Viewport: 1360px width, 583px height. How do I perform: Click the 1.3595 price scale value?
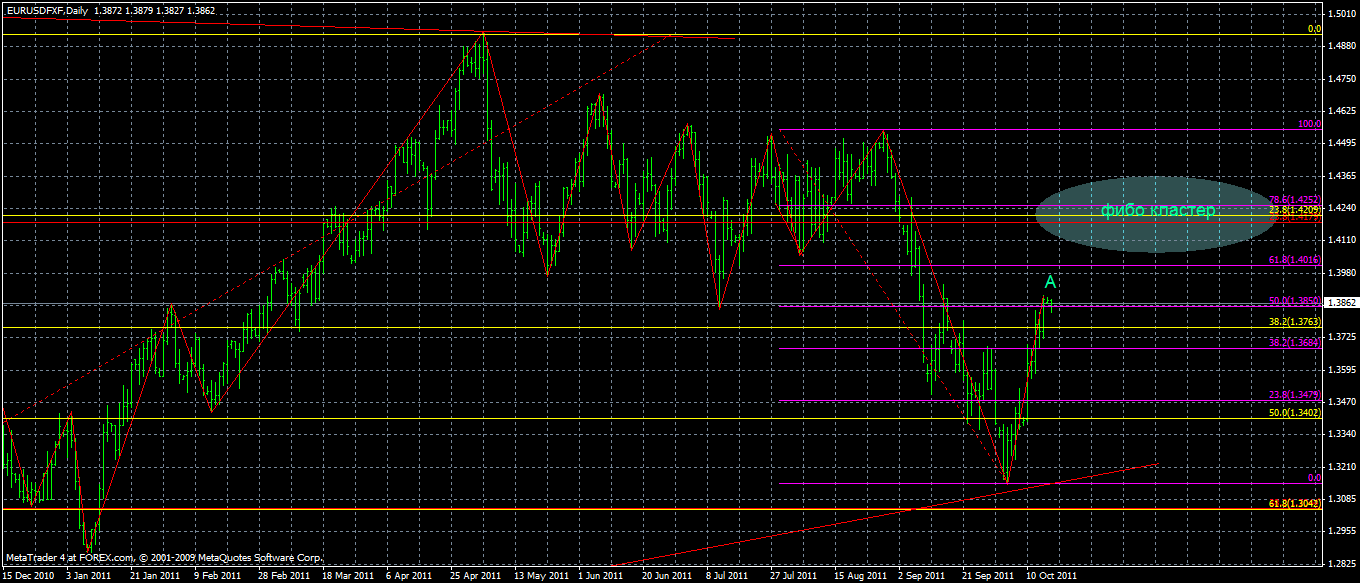point(1343,369)
